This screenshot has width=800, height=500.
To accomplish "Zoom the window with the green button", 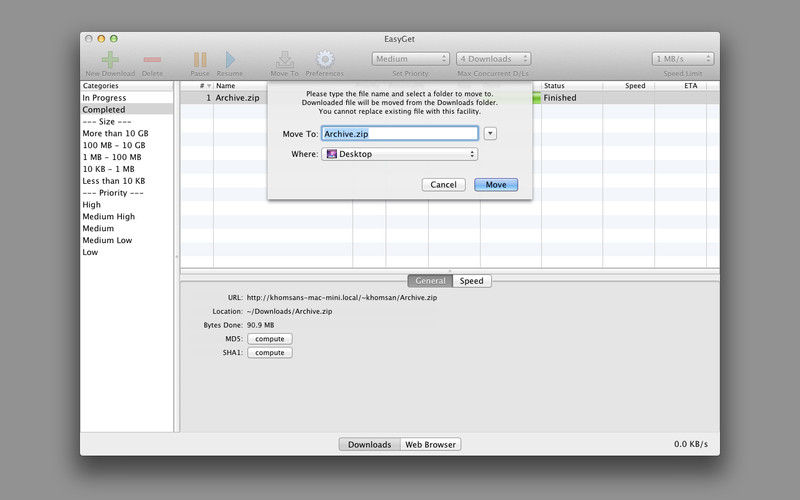I will coord(114,39).
